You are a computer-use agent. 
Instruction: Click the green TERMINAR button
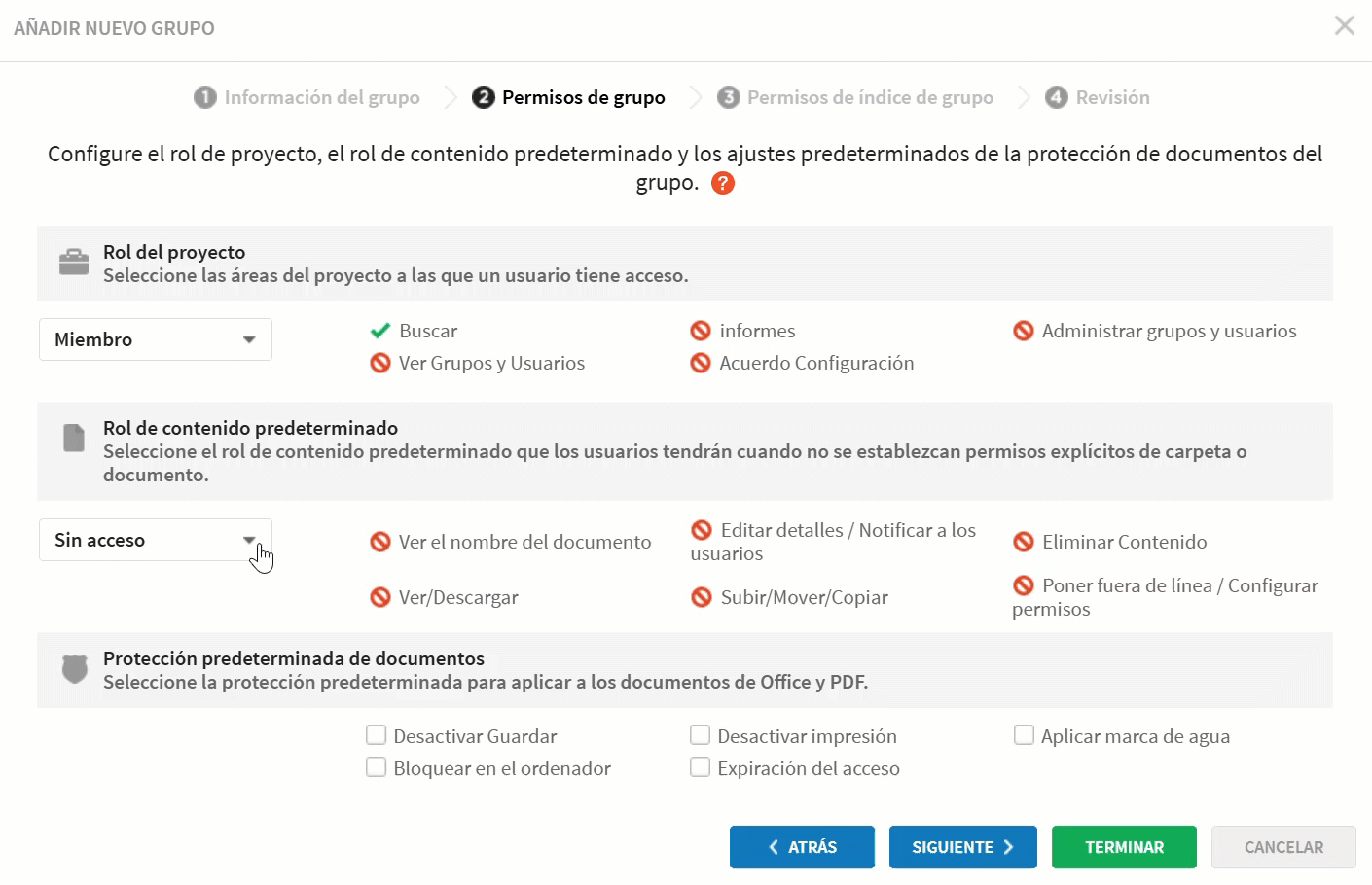point(1124,847)
